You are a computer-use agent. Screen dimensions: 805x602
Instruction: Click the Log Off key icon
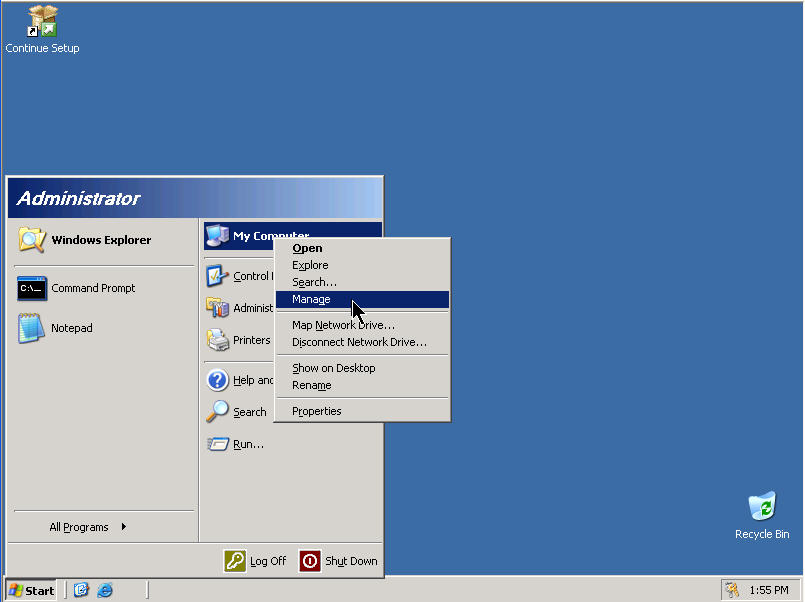(x=235, y=561)
